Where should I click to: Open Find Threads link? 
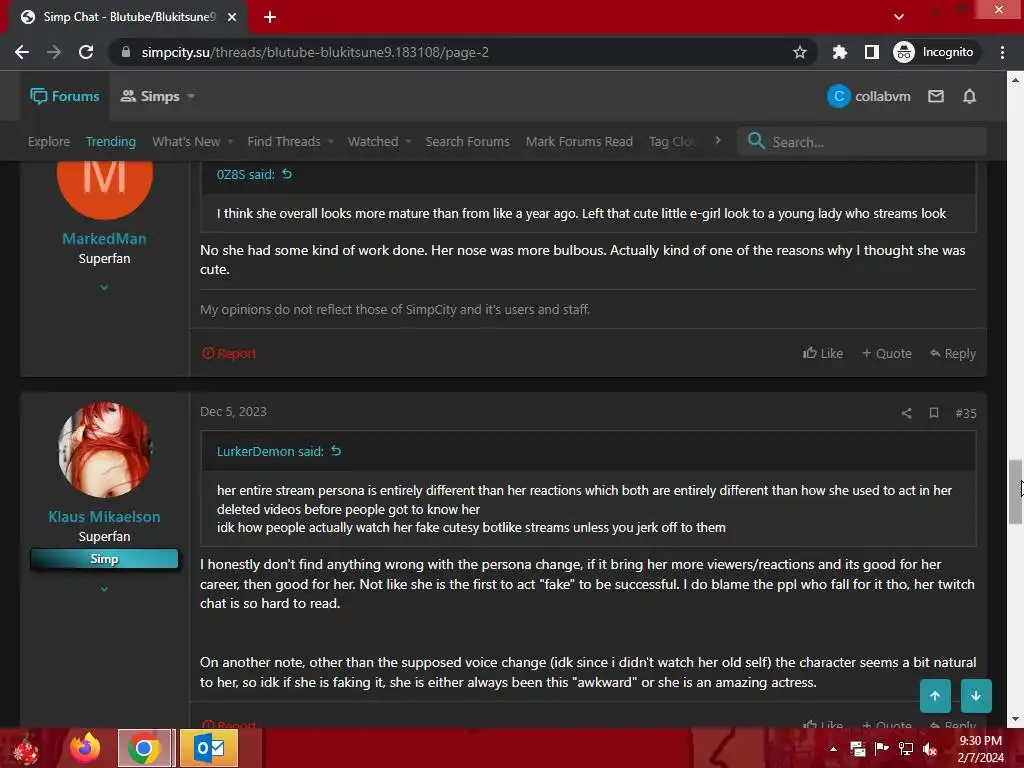tap(283, 141)
